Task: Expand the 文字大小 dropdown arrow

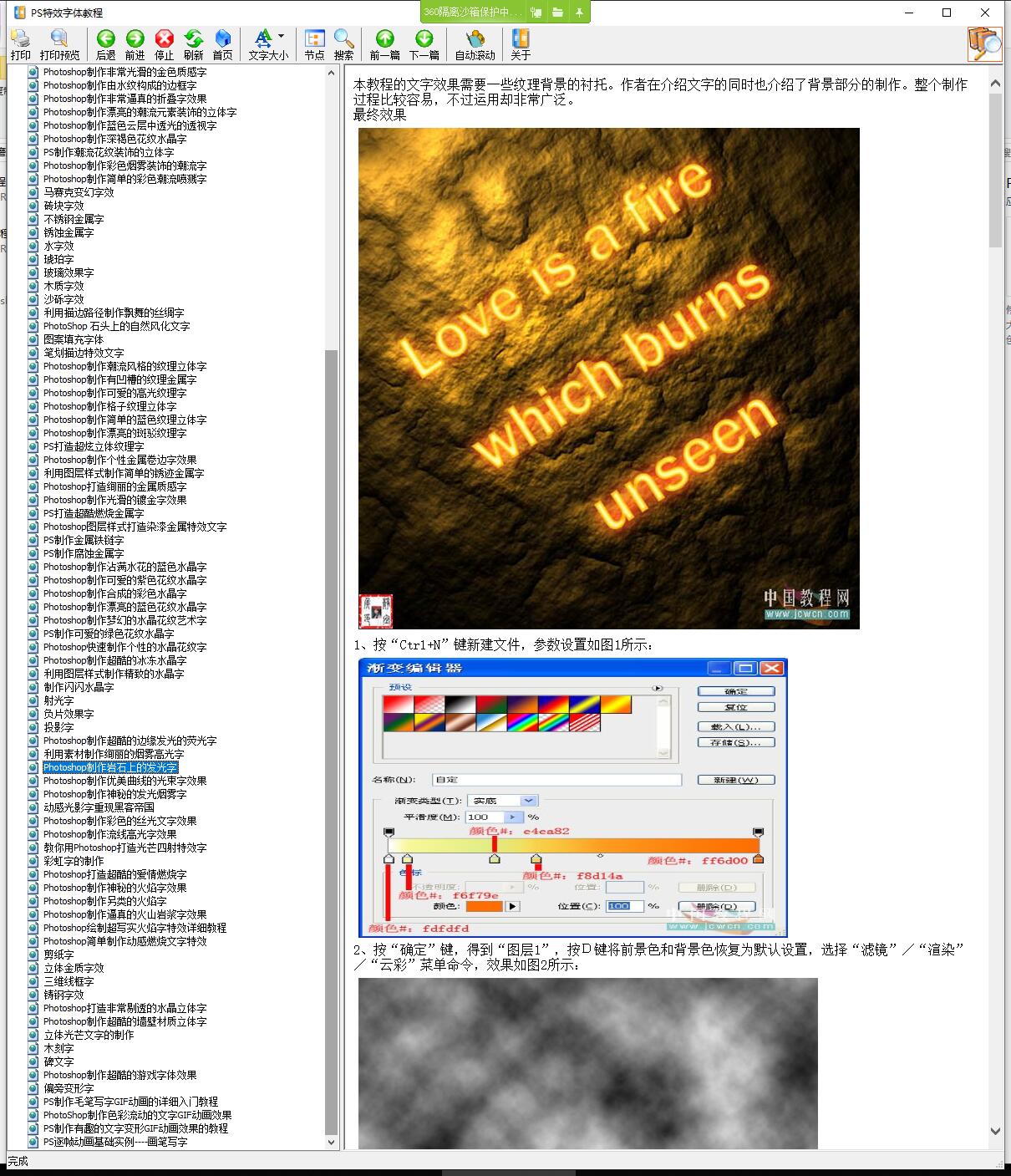Action: [x=281, y=36]
